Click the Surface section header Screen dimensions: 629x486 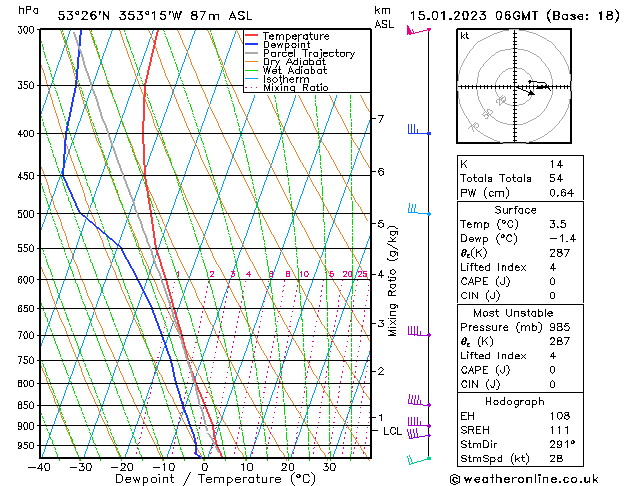[515, 210]
